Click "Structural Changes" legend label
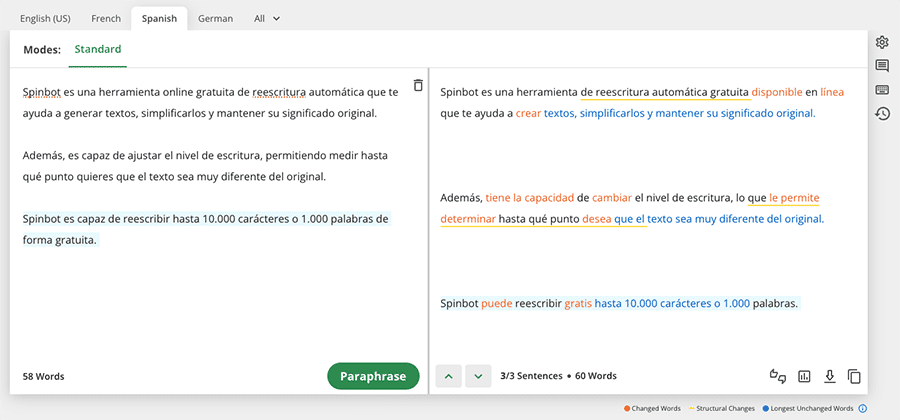This screenshot has width=900, height=420. (x=727, y=409)
